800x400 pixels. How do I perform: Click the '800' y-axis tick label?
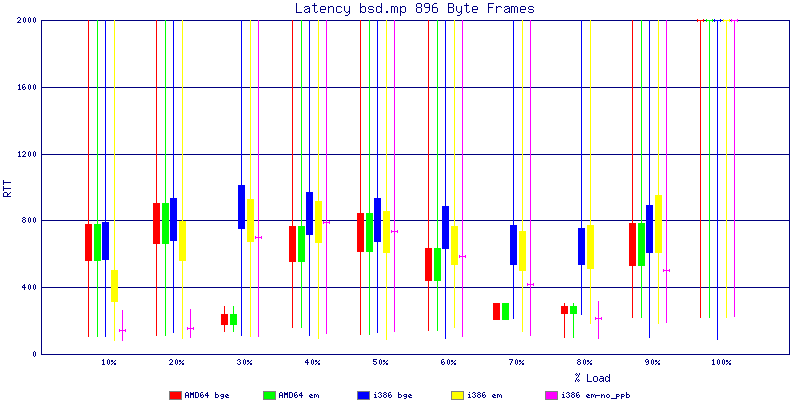point(27,220)
